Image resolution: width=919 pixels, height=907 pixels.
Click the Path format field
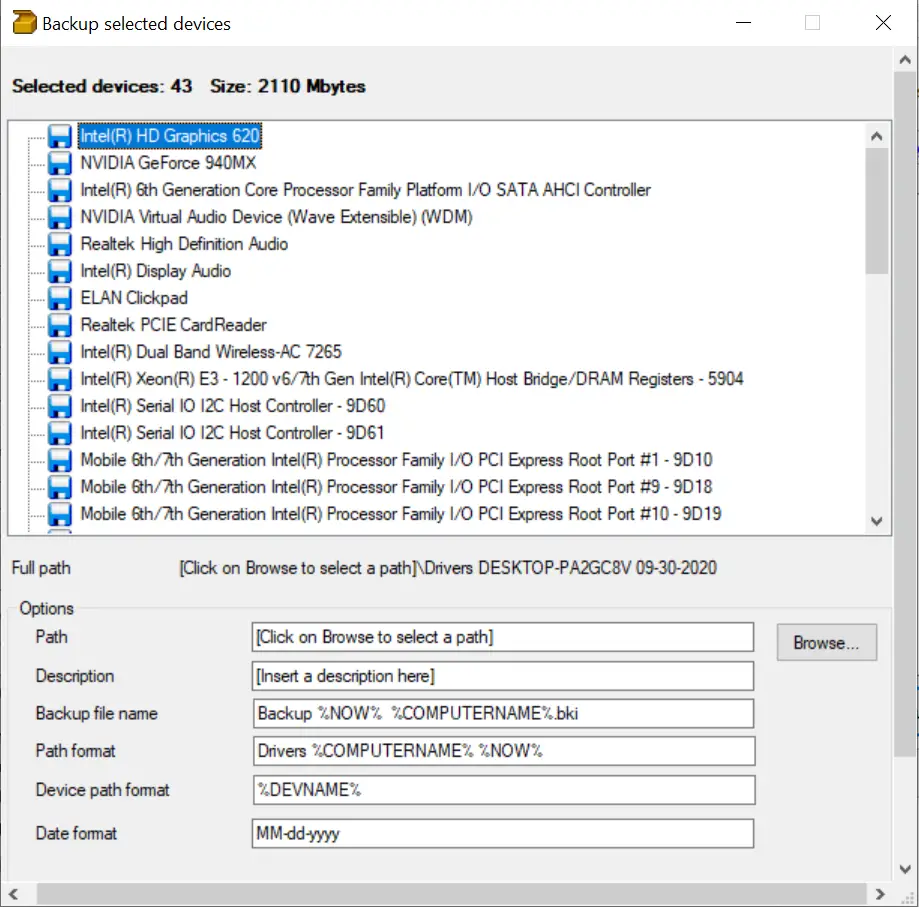coord(503,751)
